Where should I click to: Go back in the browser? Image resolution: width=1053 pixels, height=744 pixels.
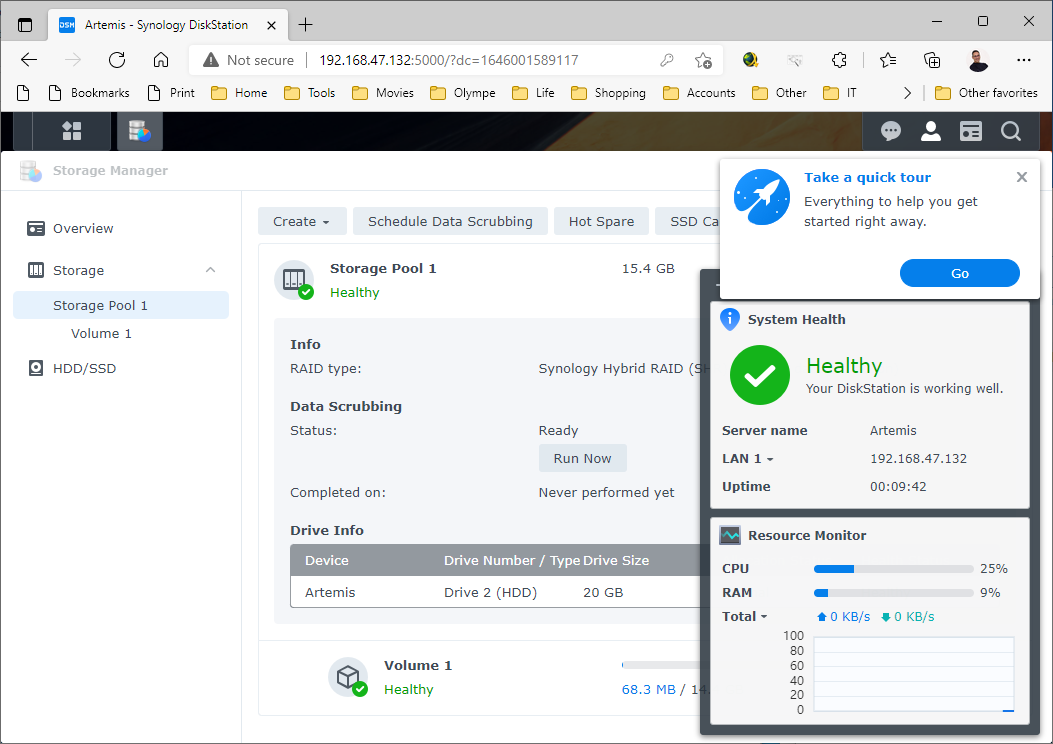coord(29,60)
